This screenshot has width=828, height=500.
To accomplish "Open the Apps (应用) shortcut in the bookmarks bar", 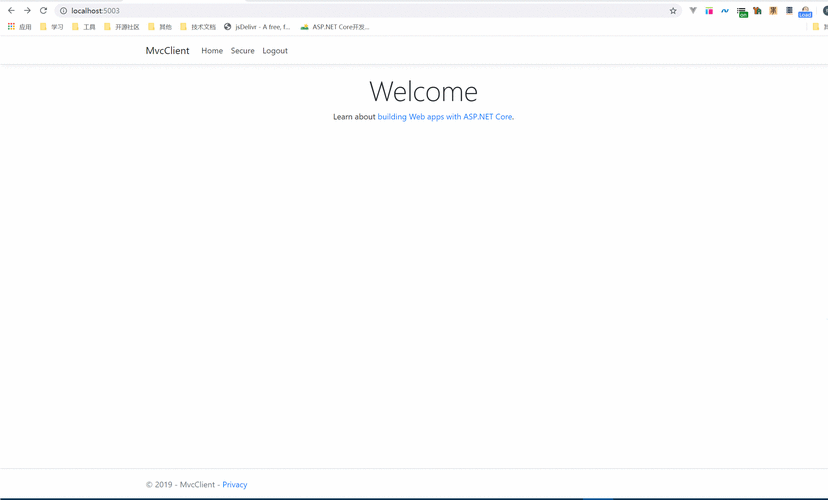I will 20,27.
